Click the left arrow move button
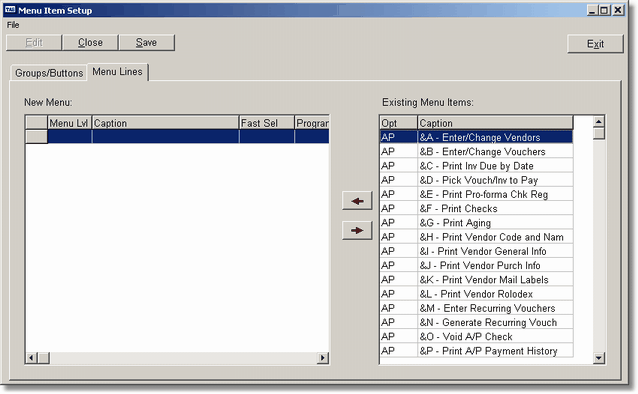638x394 pixels. 357,201
